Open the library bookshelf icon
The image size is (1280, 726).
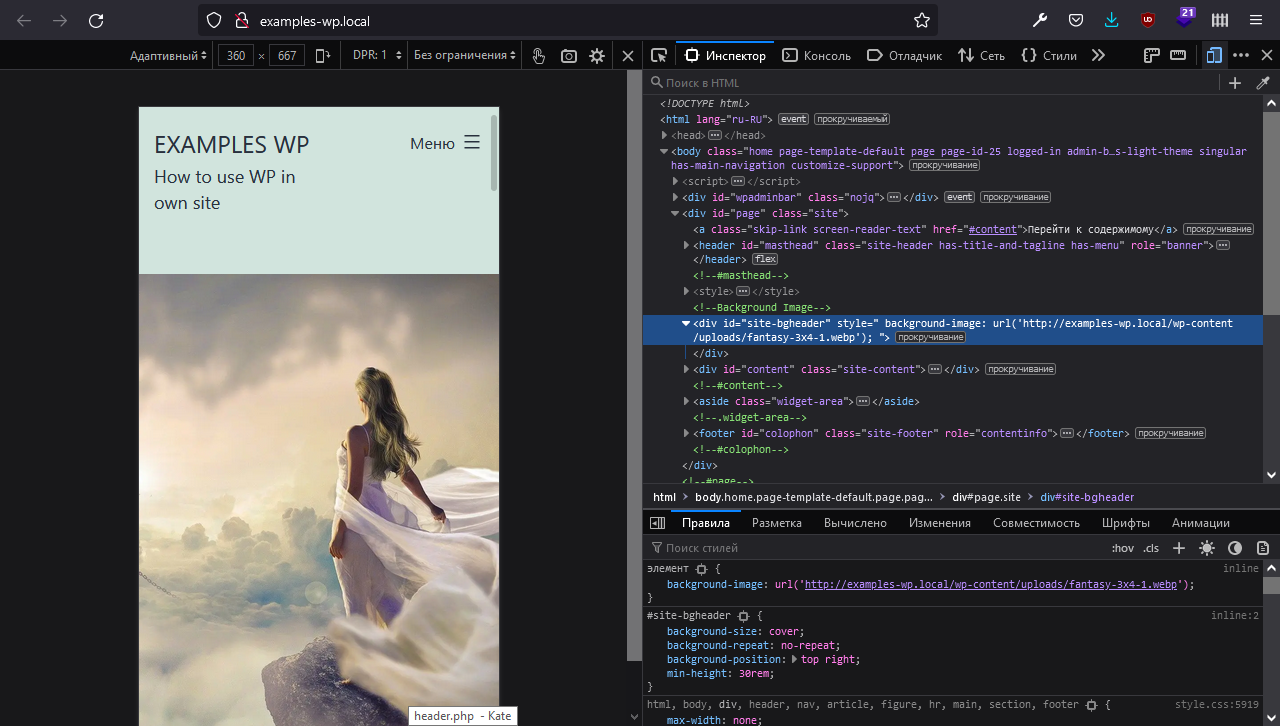pyautogui.click(x=1220, y=20)
